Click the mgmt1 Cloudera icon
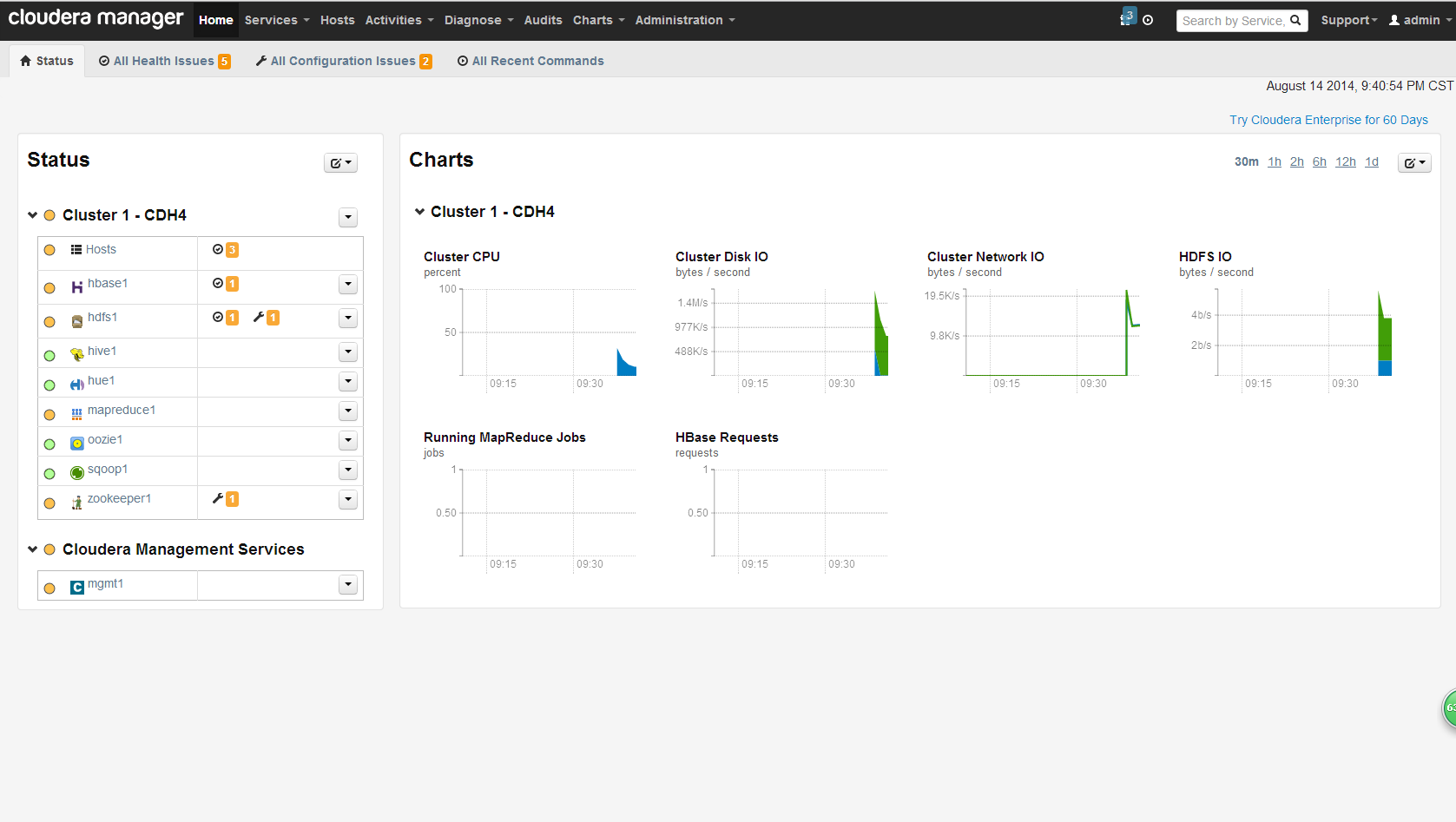The height and width of the screenshot is (822, 1456). click(77, 587)
